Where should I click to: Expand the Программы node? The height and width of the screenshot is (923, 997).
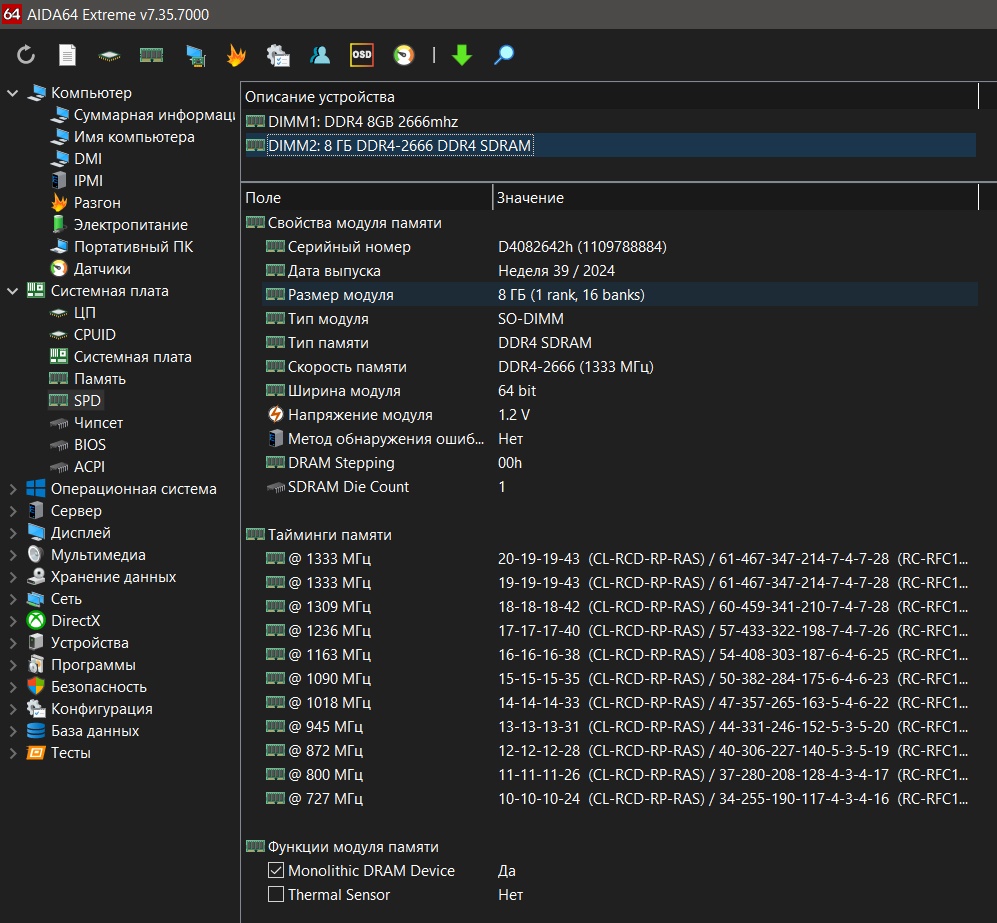[x=12, y=665]
